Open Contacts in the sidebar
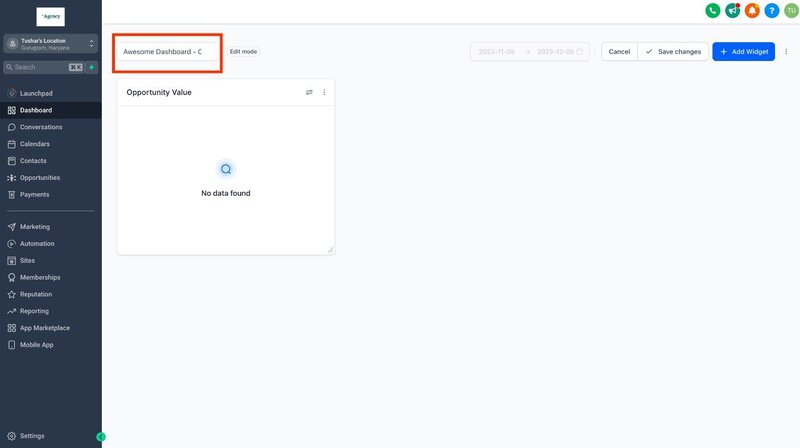Viewport: 800px width, 448px height. pos(33,161)
